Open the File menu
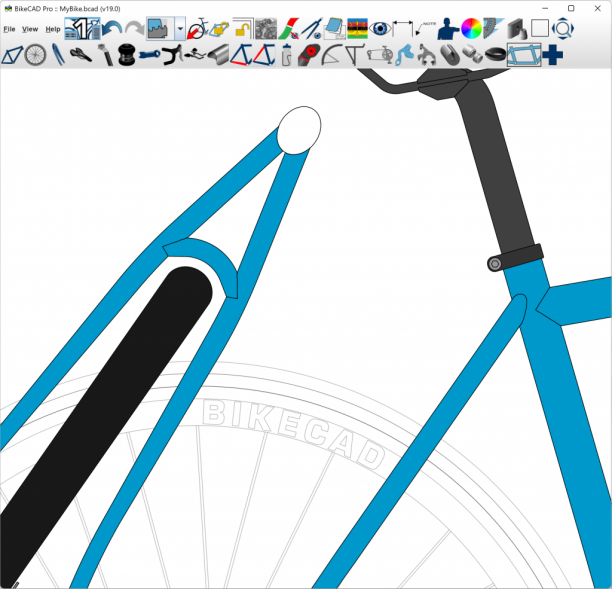Viewport: 612px width, 589px height. tap(9, 29)
